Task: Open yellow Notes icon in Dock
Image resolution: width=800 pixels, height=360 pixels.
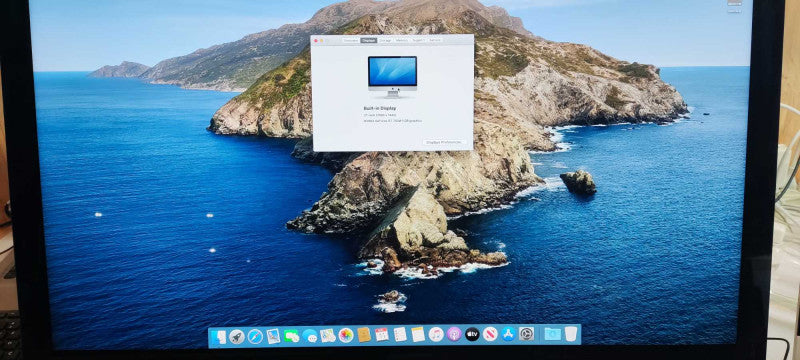Action: [418, 335]
